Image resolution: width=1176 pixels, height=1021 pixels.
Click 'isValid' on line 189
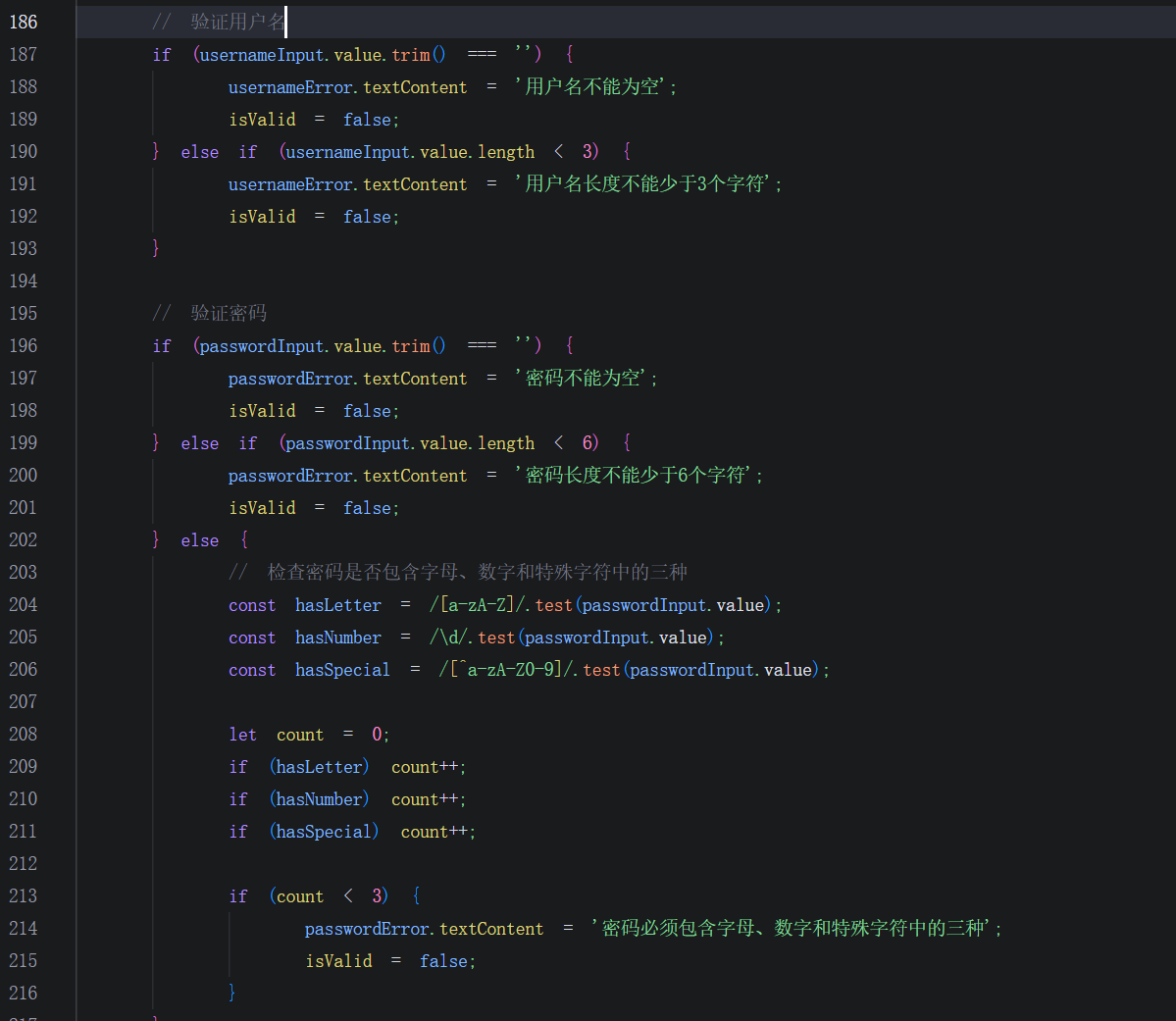coord(262,120)
